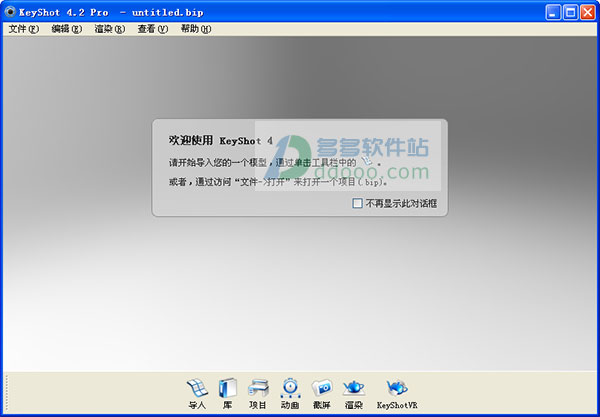This screenshot has height=417, width=600.
Task: Maximize the KeyShot window
Action: [x=570, y=12]
